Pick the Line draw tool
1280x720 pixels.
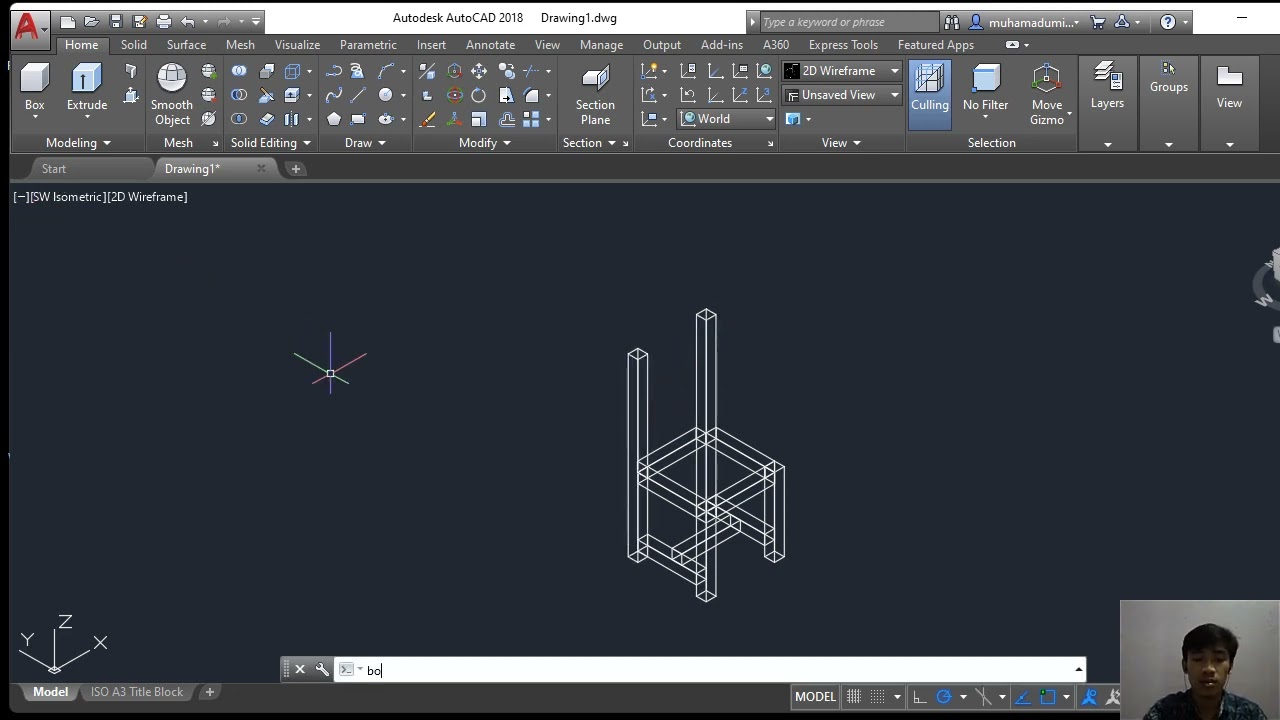[x=358, y=95]
